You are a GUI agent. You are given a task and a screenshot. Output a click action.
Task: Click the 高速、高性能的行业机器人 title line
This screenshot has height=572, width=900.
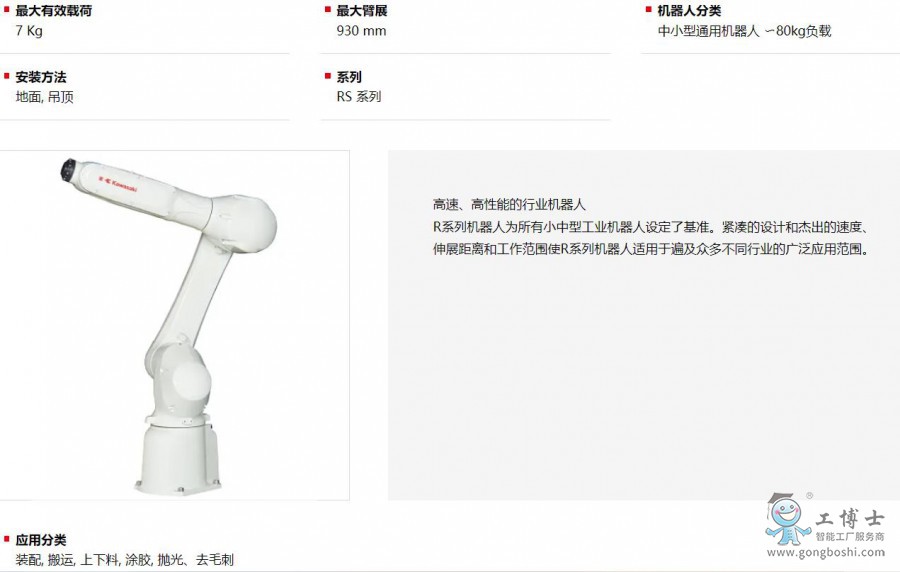point(509,204)
